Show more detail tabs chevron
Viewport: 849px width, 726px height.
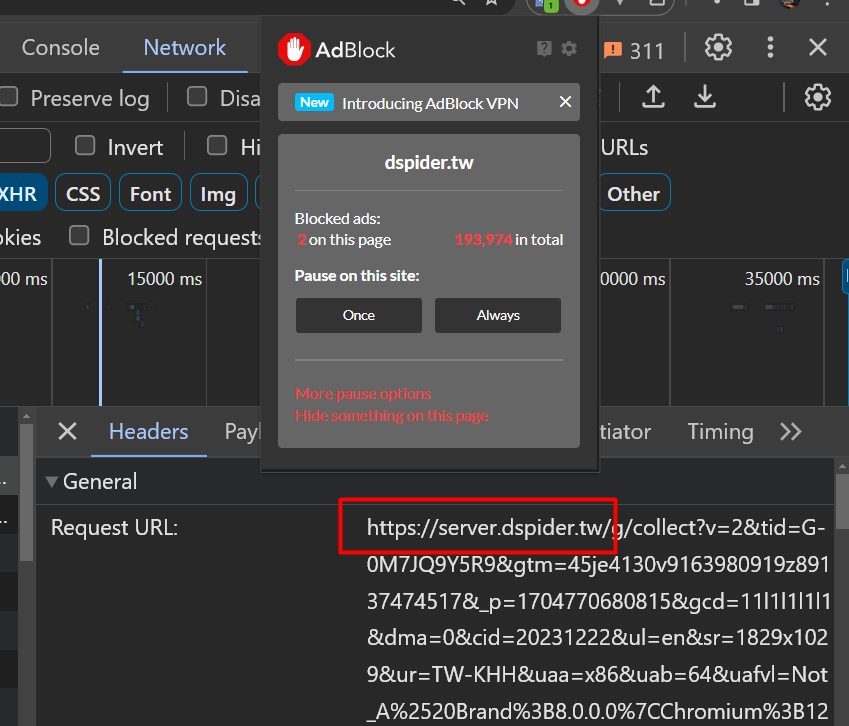coord(790,431)
